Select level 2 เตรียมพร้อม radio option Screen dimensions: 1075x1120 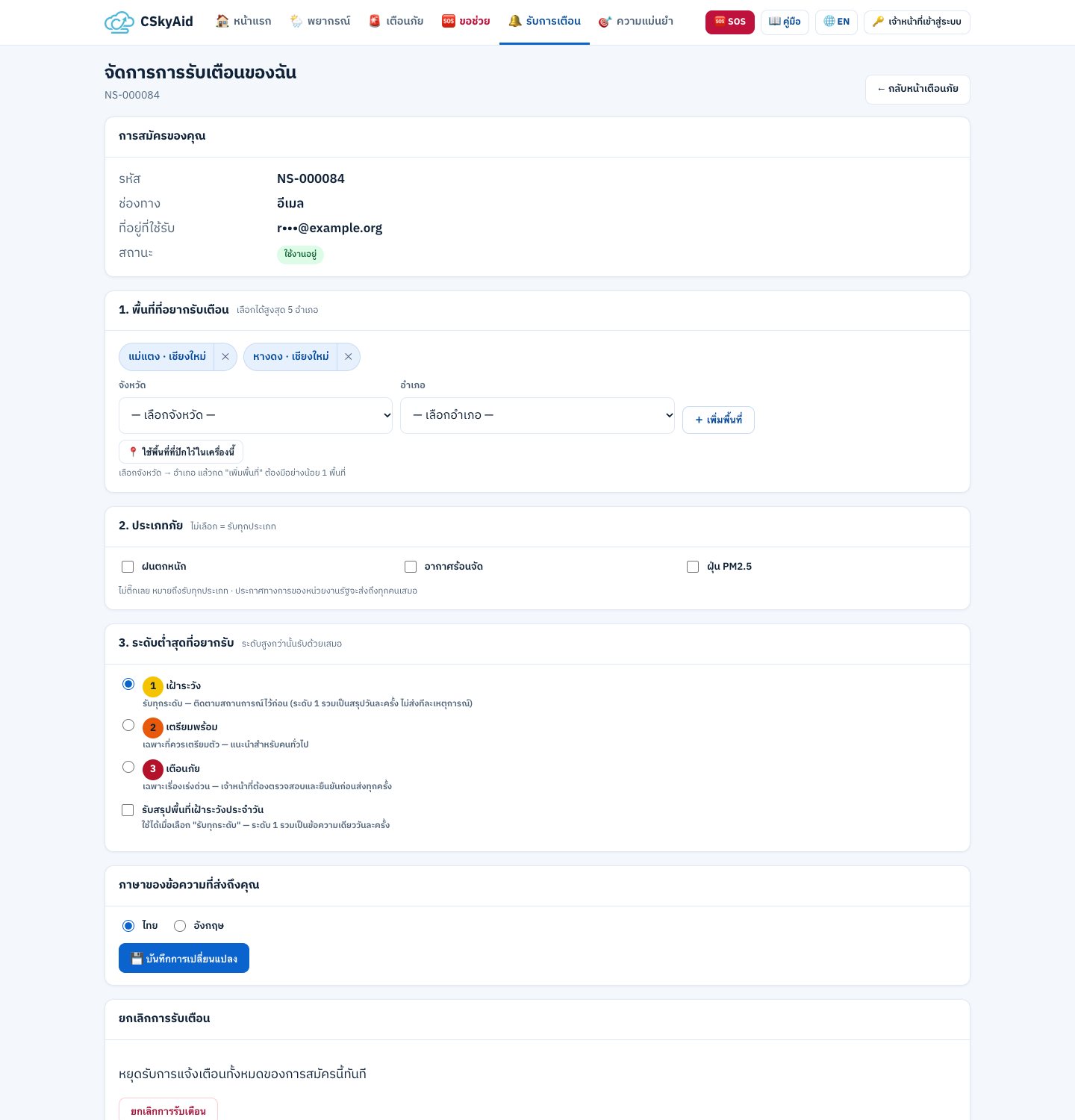coord(128,725)
